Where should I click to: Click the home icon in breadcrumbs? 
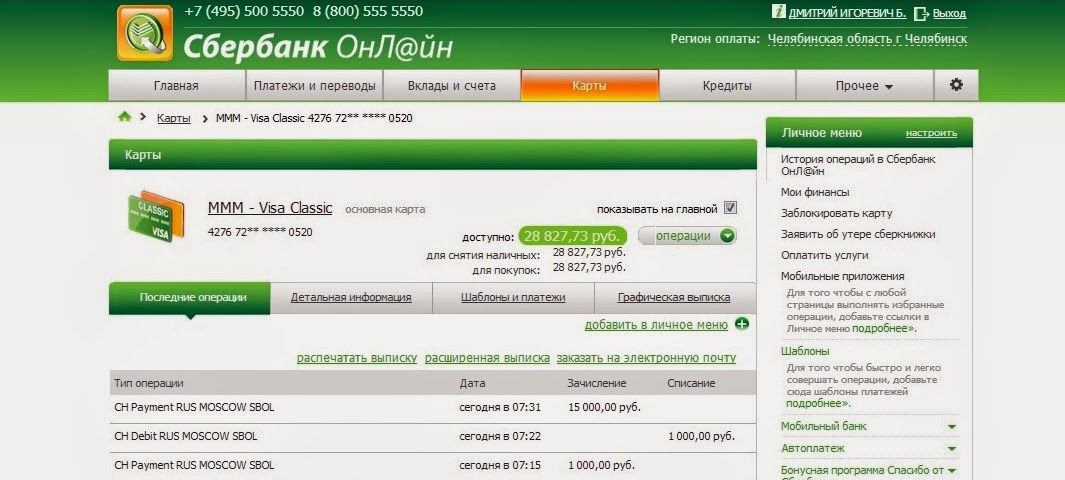124,117
